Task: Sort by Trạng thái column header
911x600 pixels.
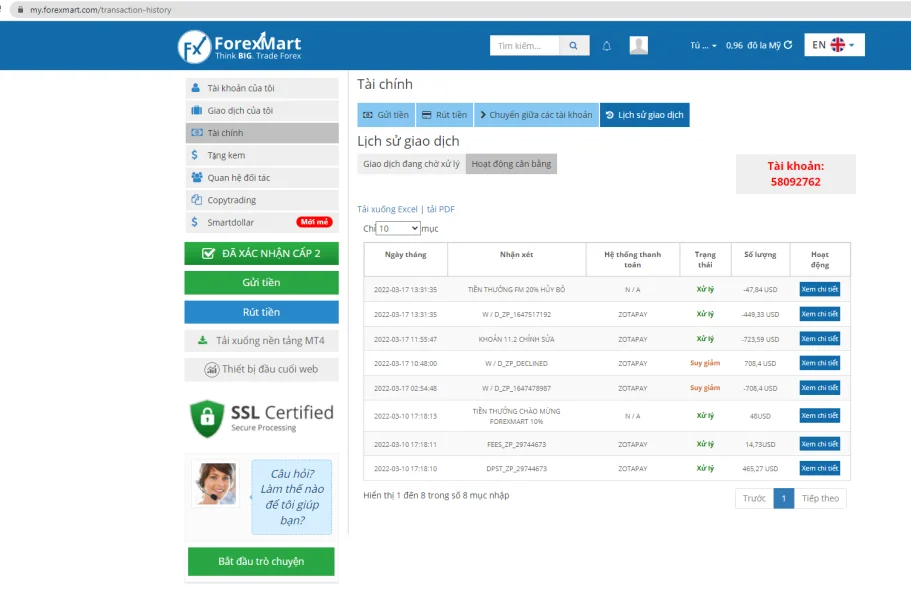Action: tap(705, 260)
